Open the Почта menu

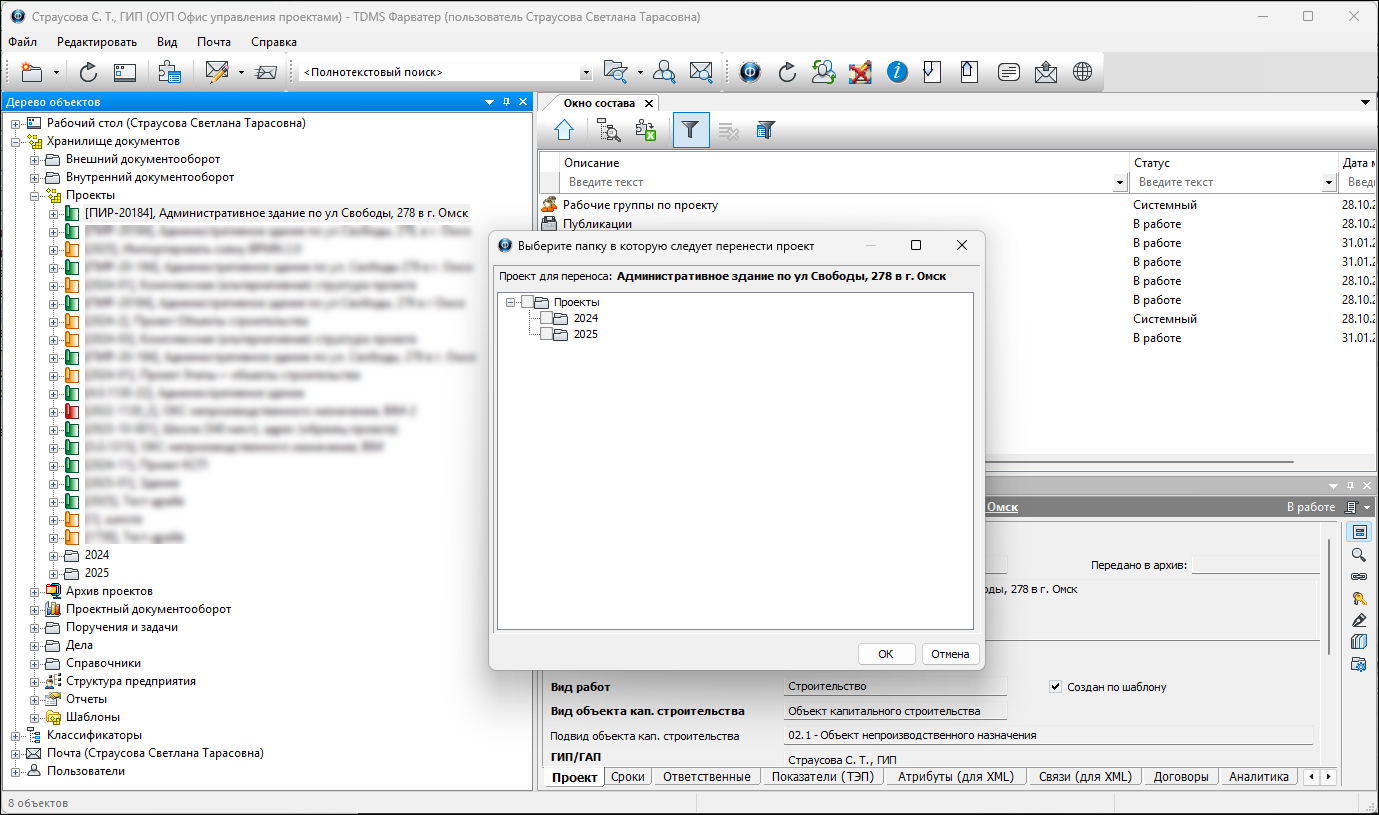click(x=213, y=42)
